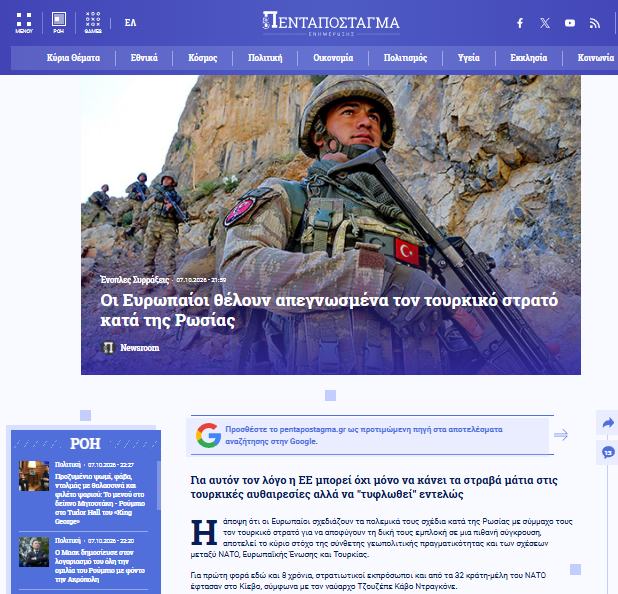Open thumbnail of Μασκ story
Viewport: 618px width, 594px height.
34,552
